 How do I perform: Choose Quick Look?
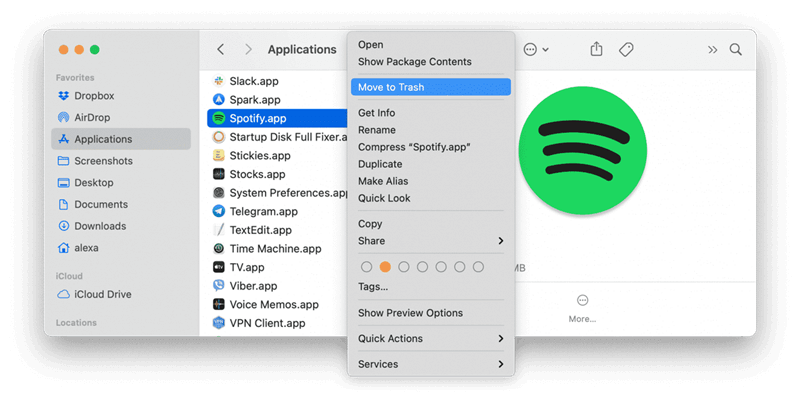pos(431,198)
